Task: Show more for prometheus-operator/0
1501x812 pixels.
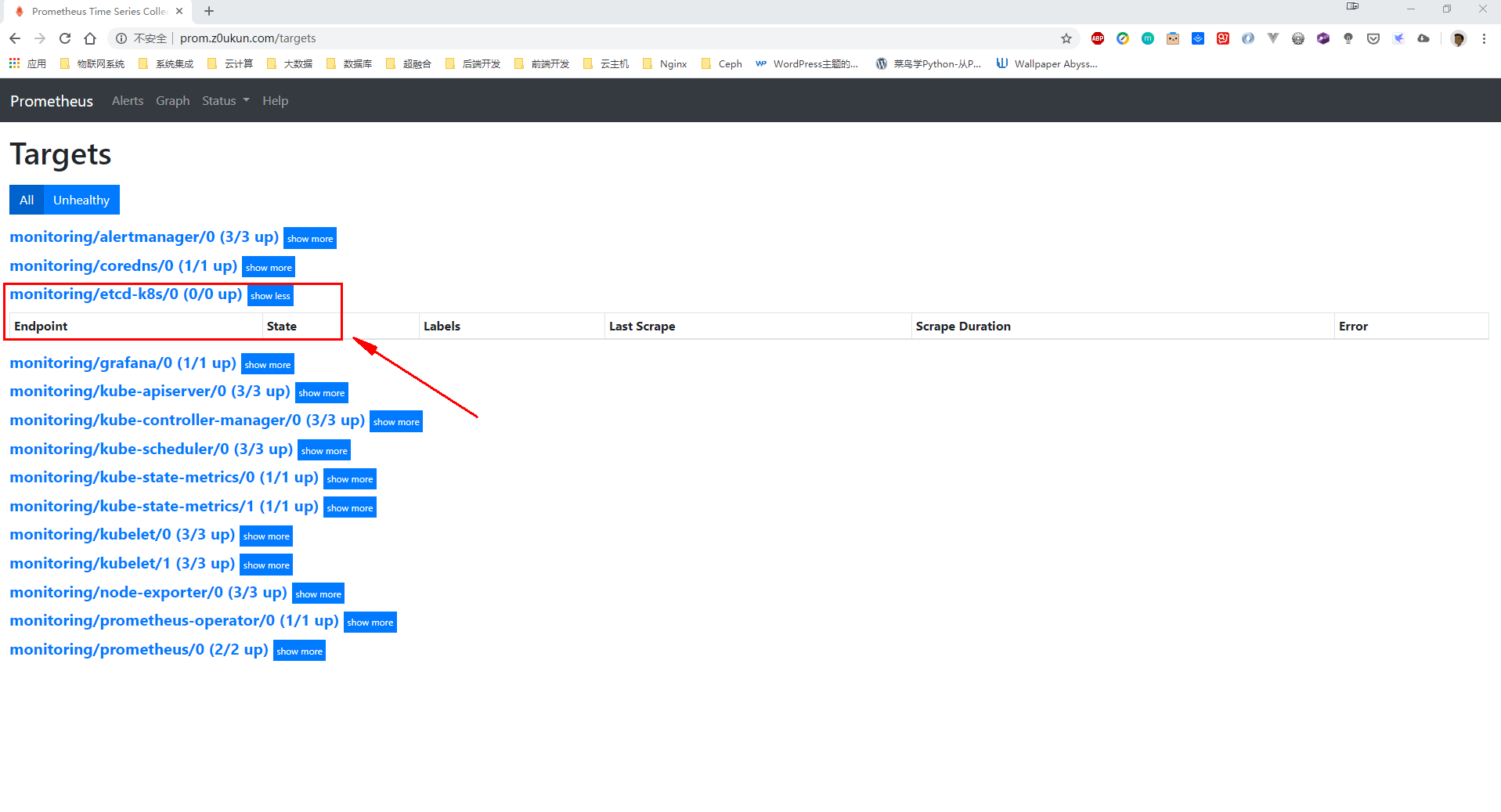Action: (x=370, y=622)
